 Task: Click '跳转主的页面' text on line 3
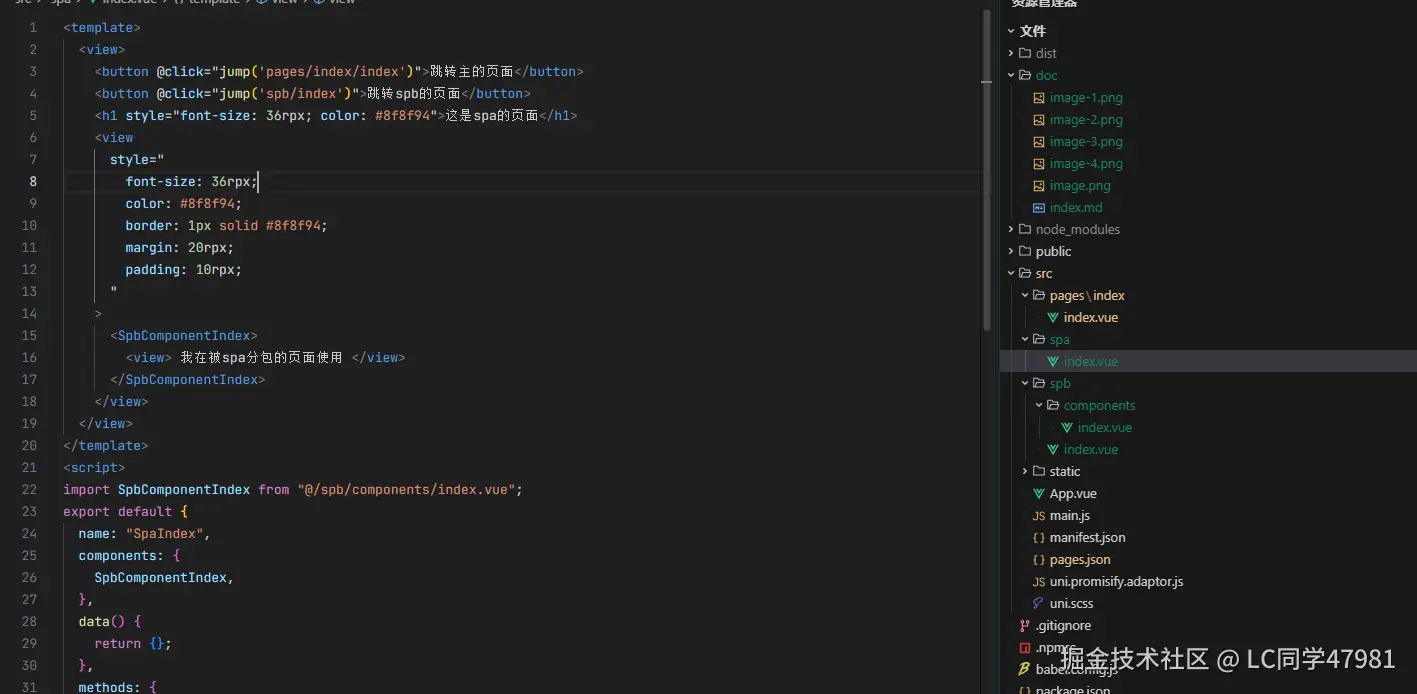[471, 71]
